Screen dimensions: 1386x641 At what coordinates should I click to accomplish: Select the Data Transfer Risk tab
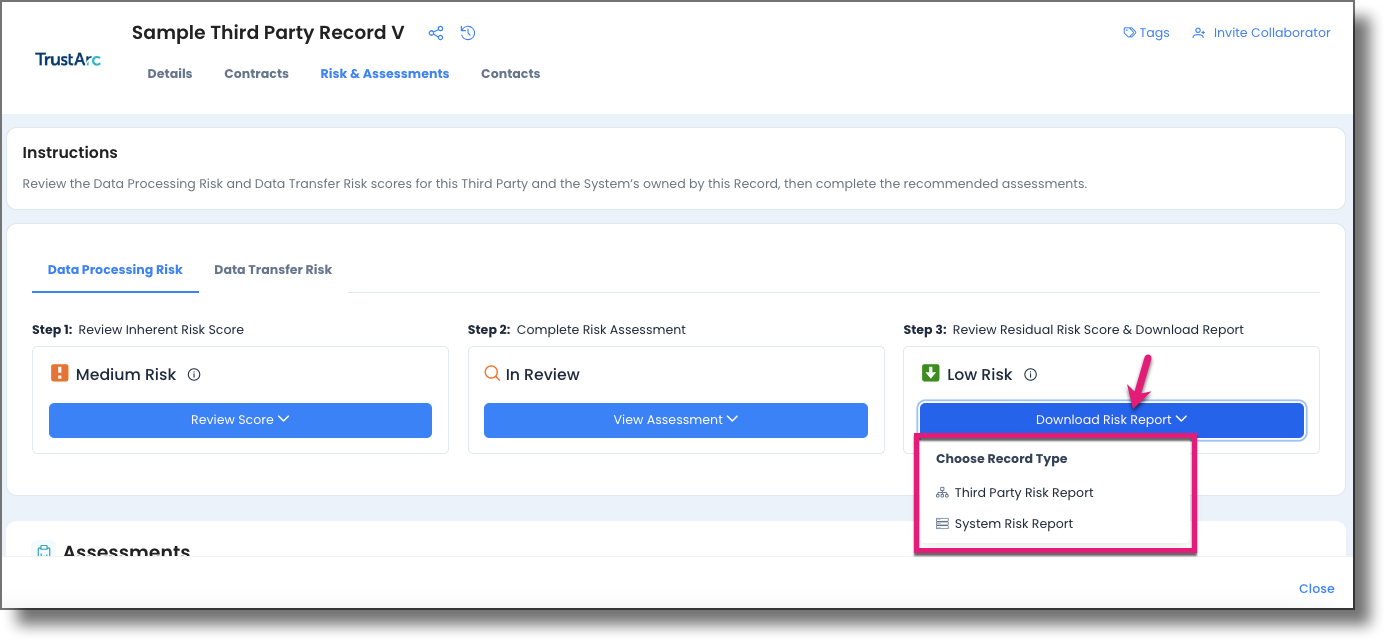273,270
